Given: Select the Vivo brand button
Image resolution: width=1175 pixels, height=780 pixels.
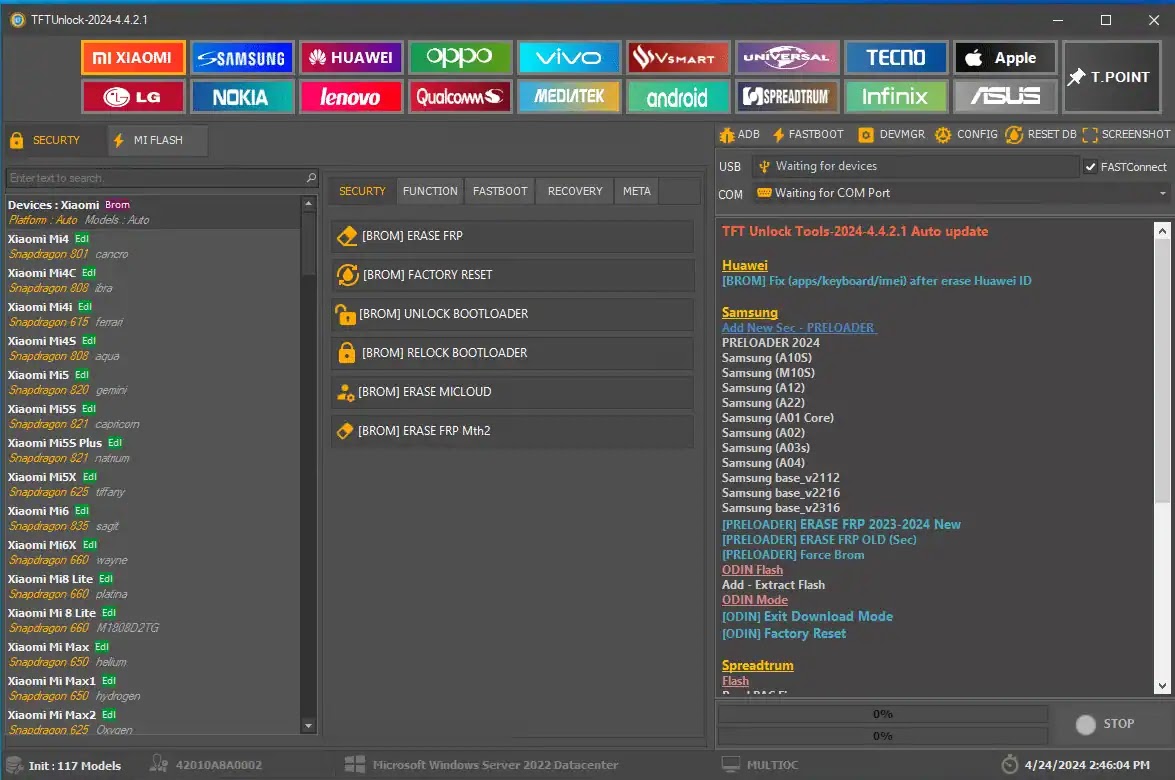Looking at the screenshot, I should pos(568,58).
